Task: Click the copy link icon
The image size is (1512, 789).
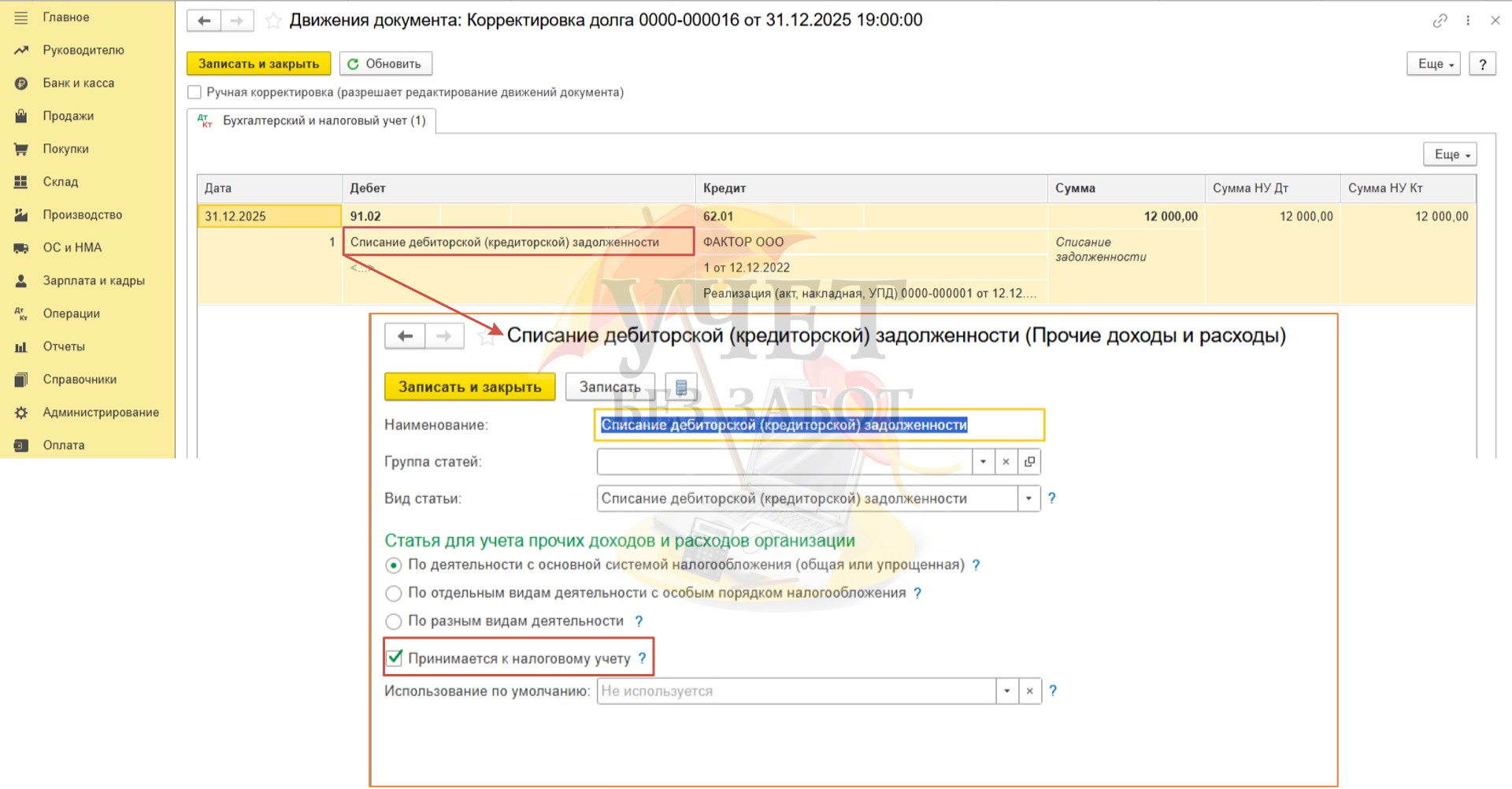Action: (x=1440, y=21)
